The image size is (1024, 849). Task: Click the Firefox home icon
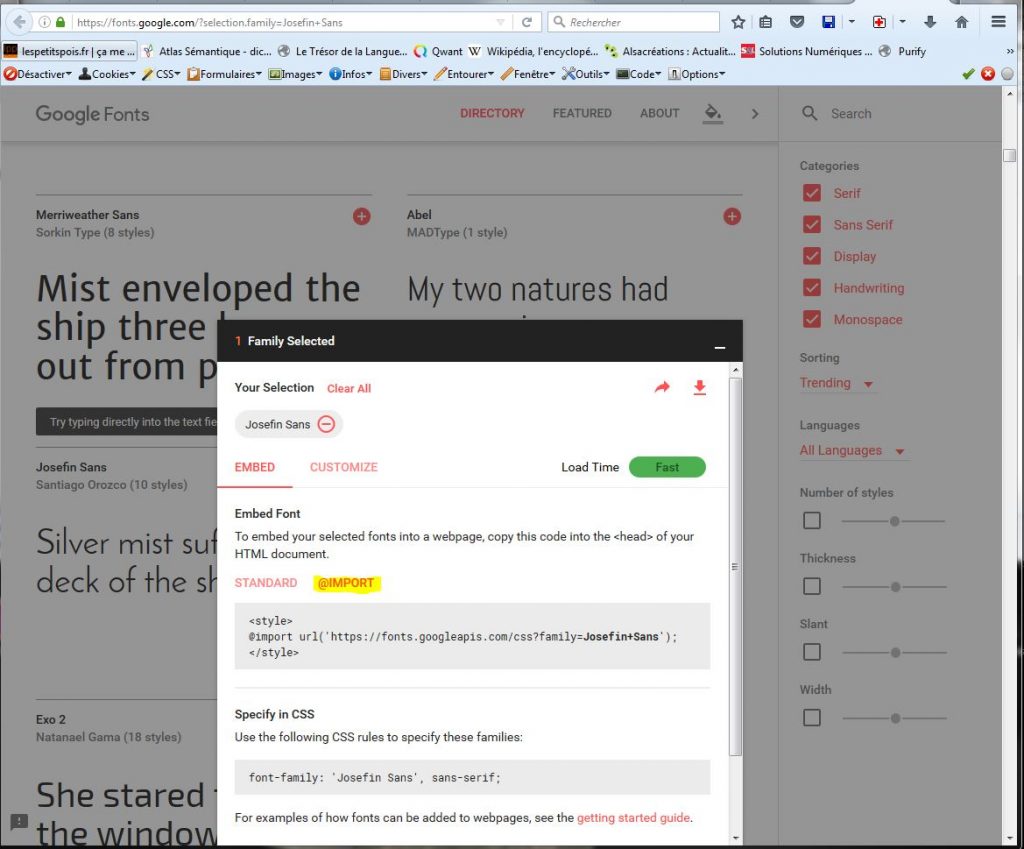click(x=961, y=22)
